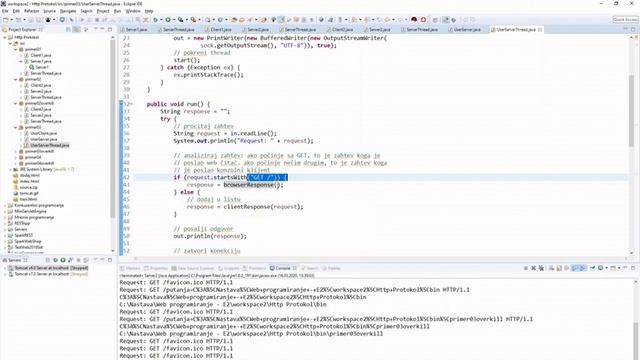Click the red ring icon in main toolbar
The image size is (640, 360).
pos(423,20)
